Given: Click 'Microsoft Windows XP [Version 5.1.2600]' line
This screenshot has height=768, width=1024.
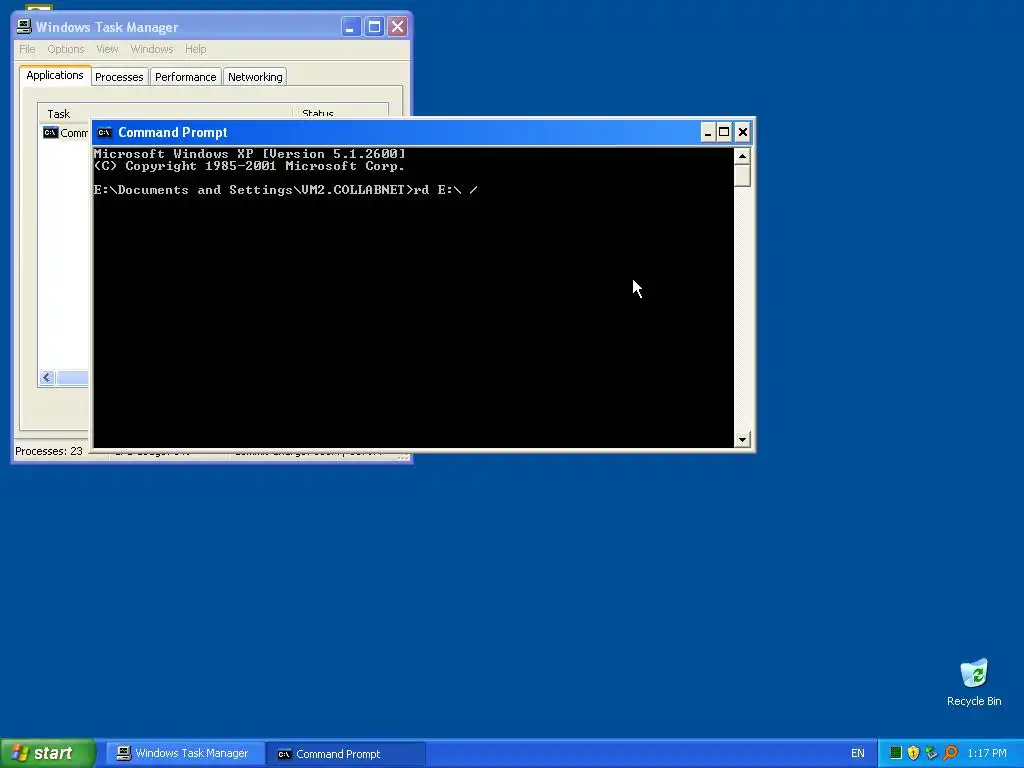Looking at the screenshot, I should (x=249, y=154).
